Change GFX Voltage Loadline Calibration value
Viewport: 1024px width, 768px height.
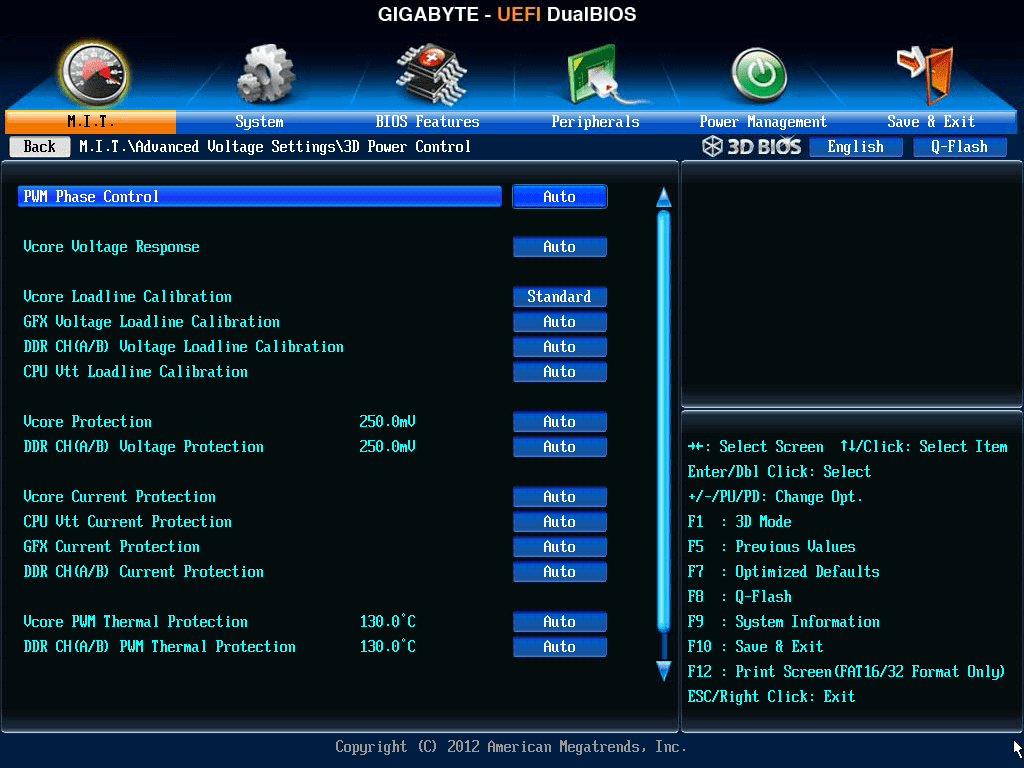[560, 321]
